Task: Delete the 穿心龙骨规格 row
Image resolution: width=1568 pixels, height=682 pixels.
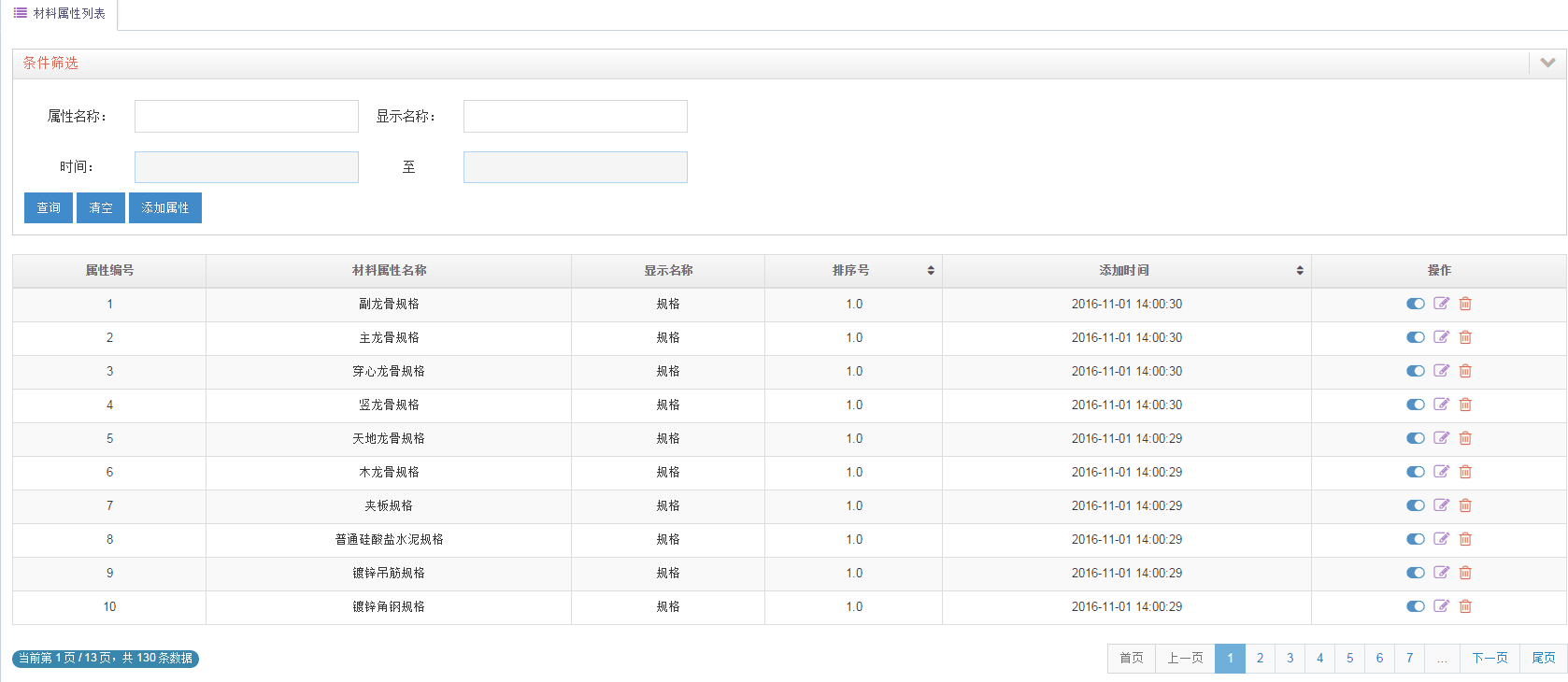Action: [1465, 371]
